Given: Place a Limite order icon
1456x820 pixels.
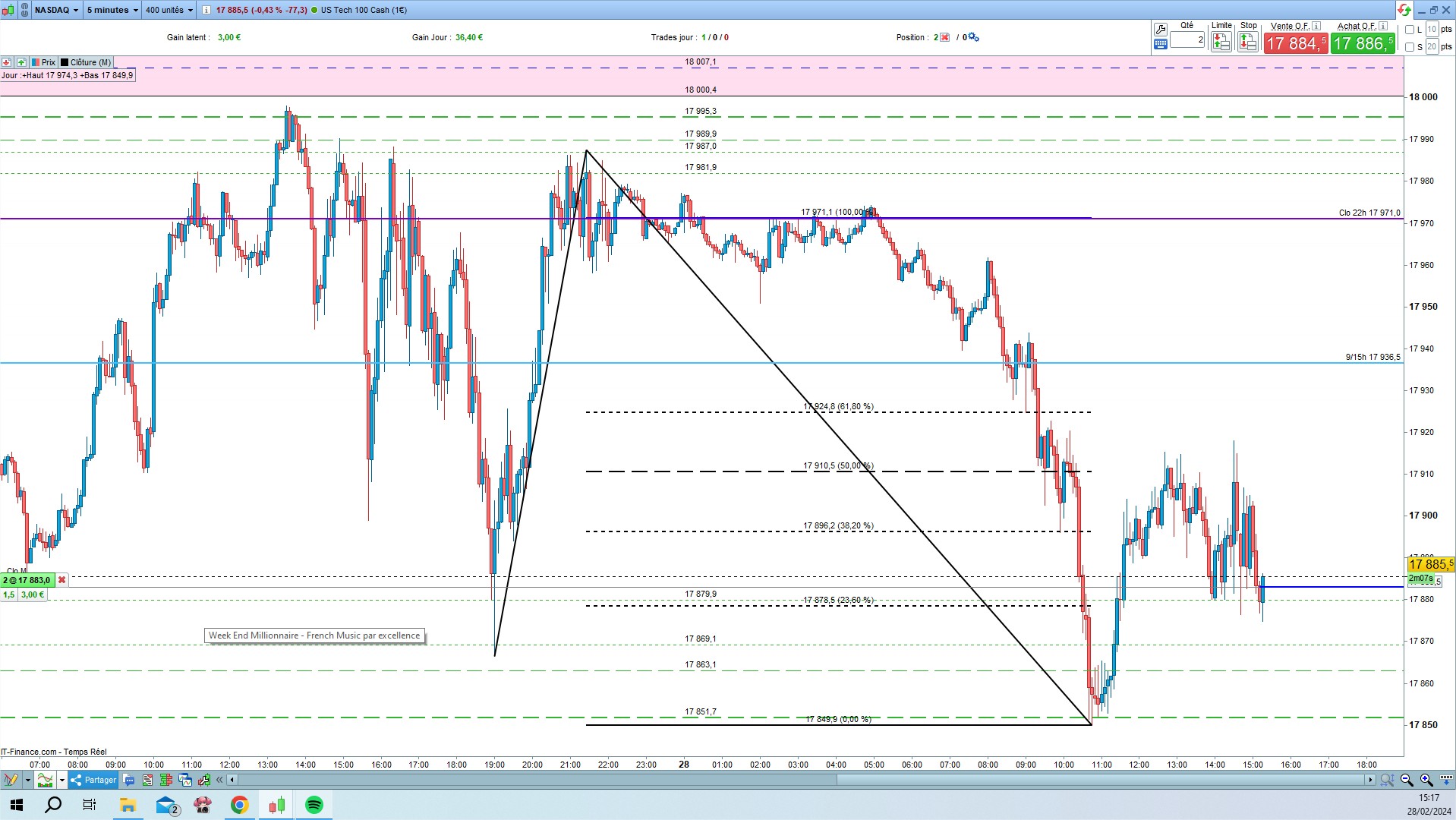Looking at the screenshot, I should tap(1221, 42).
